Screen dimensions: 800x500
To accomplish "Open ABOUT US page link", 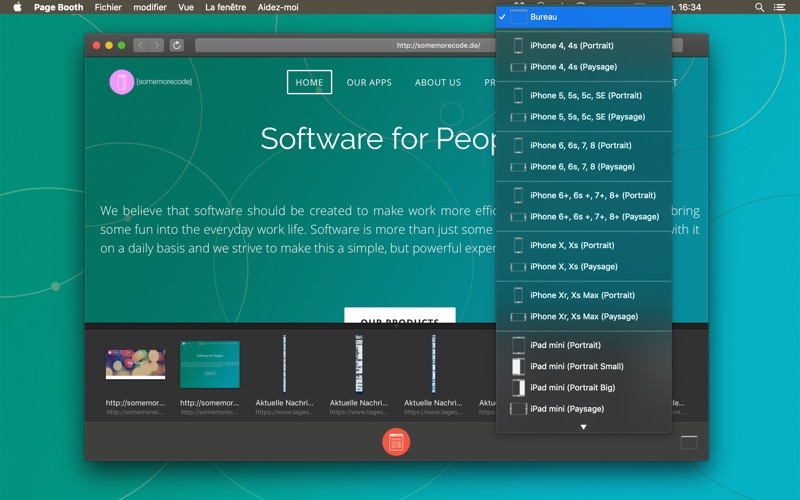I will pos(438,83).
